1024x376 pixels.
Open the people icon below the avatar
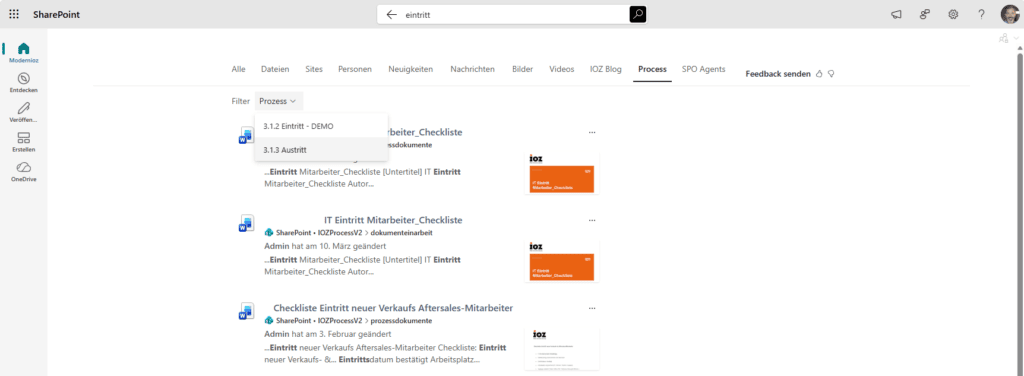(x=1003, y=39)
